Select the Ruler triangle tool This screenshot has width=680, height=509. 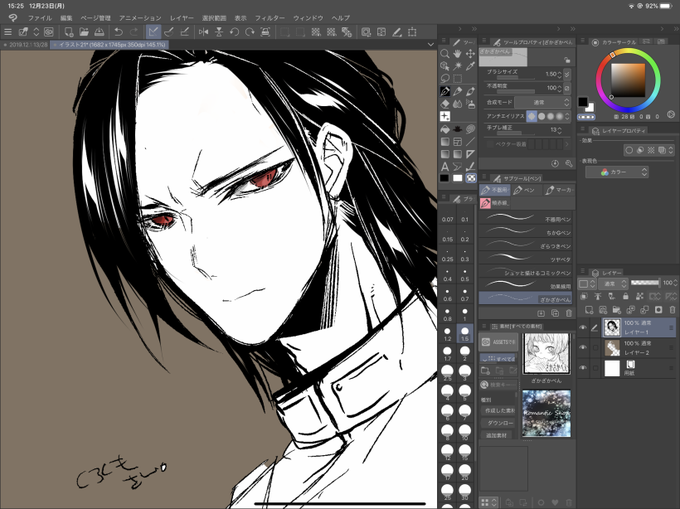coord(470,154)
